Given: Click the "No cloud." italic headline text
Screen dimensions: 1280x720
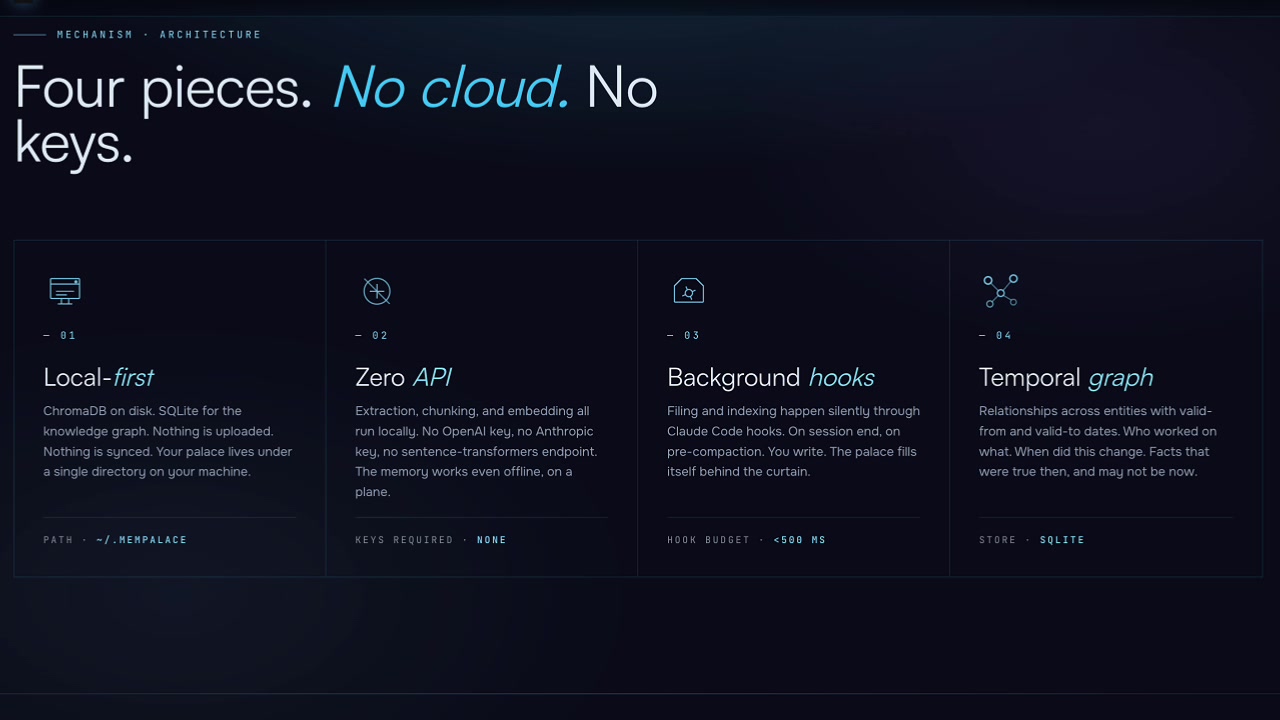Looking at the screenshot, I should 451,88.
